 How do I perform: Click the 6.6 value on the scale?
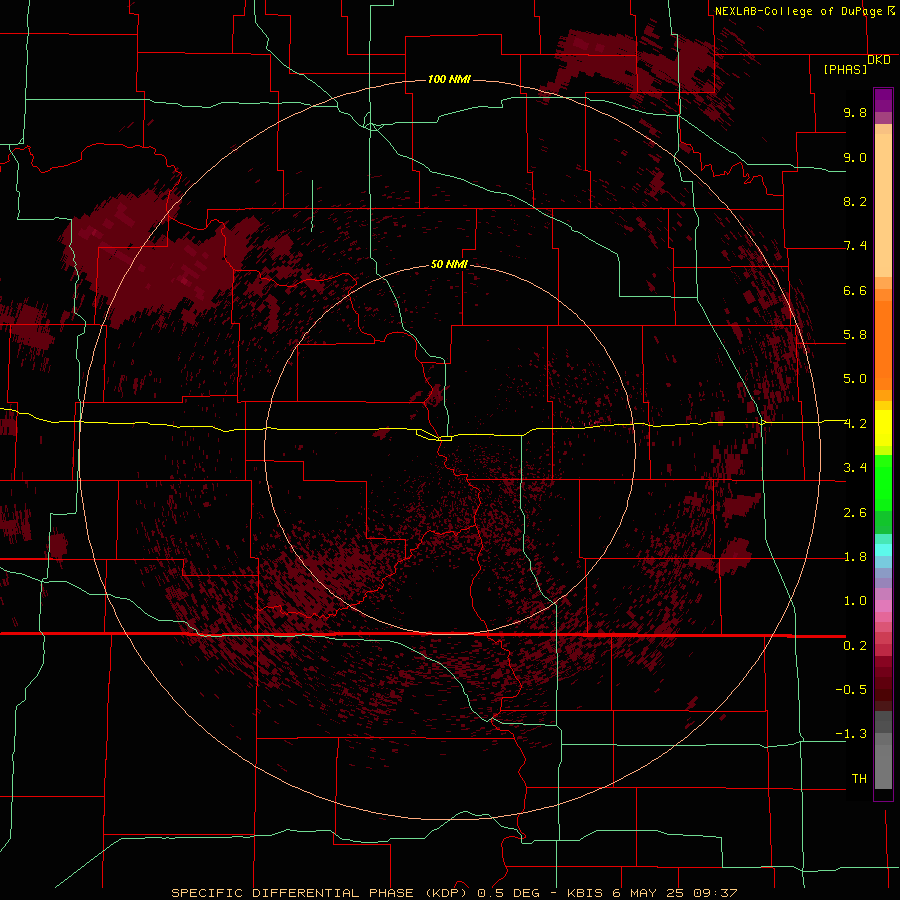pos(855,290)
